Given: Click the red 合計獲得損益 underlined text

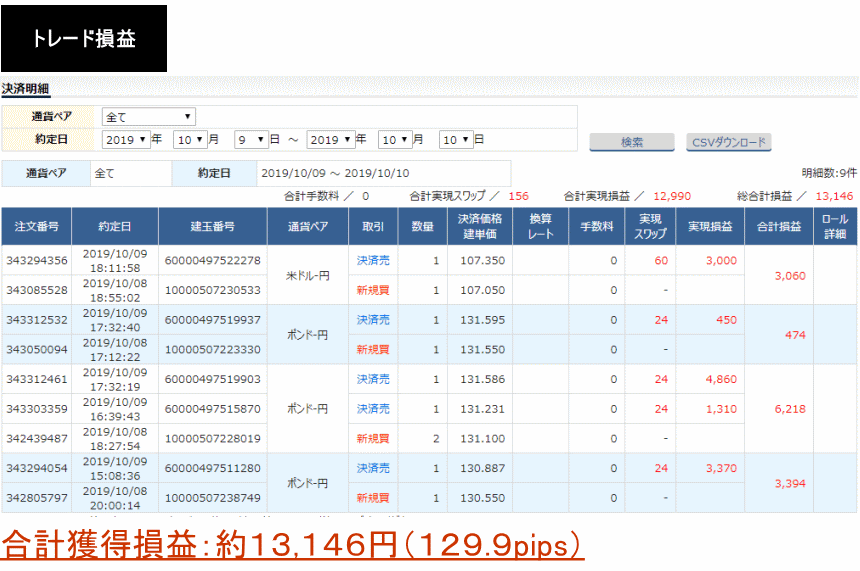Looking at the screenshot, I should (292, 545).
